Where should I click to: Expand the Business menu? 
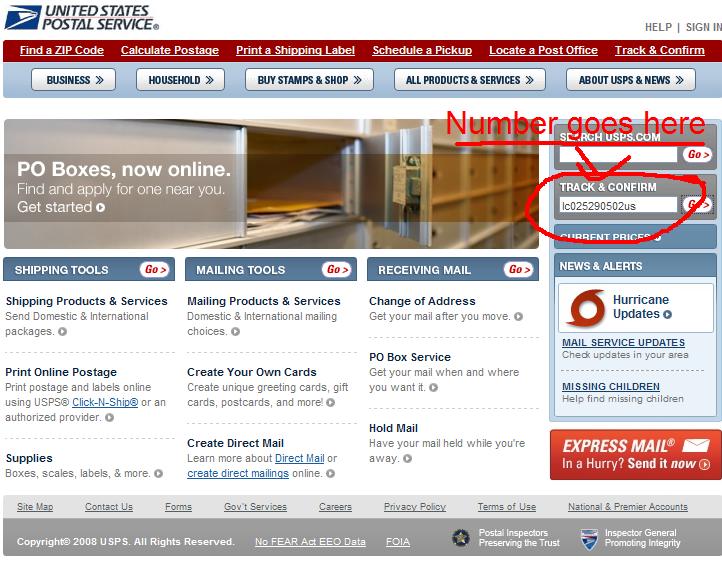[x=73, y=80]
